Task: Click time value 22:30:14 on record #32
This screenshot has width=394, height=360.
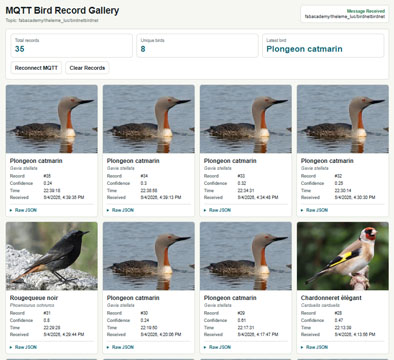Action: pyautogui.click(x=343, y=191)
